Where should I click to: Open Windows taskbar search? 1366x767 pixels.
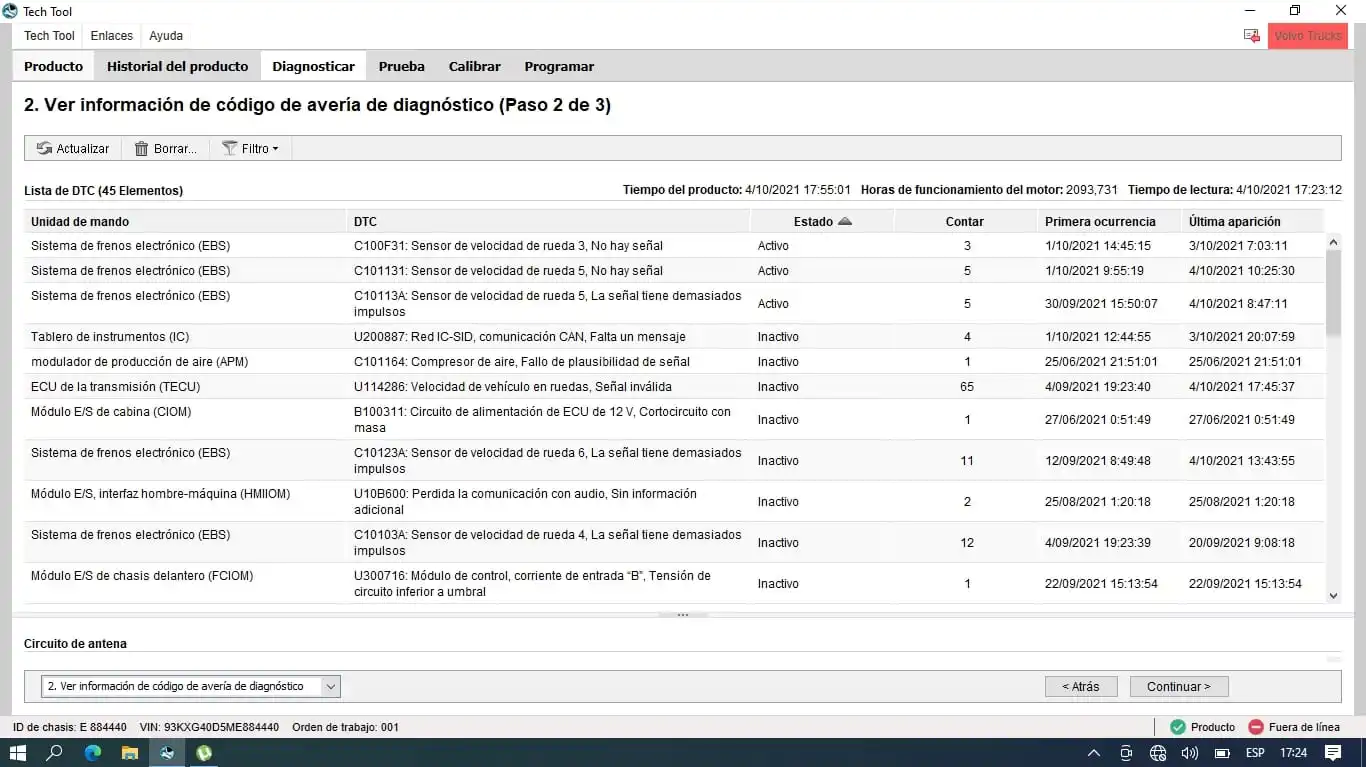pyautogui.click(x=55, y=752)
